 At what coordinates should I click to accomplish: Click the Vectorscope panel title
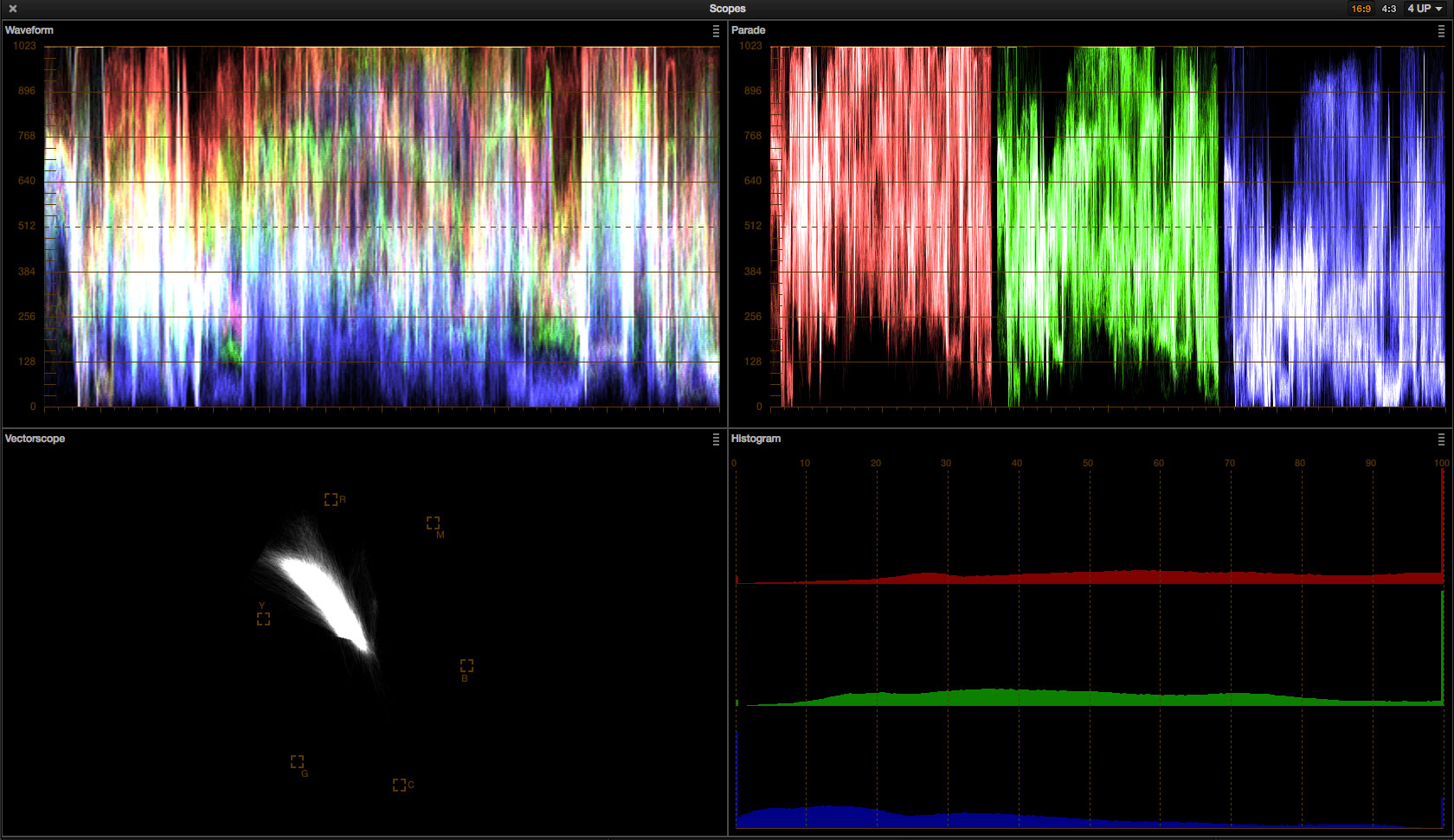(x=35, y=439)
